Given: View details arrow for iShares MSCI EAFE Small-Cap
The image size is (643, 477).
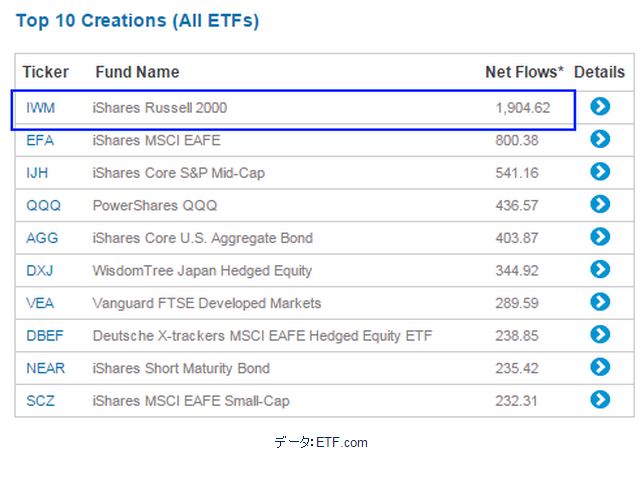Looking at the screenshot, I should pos(600,400).
